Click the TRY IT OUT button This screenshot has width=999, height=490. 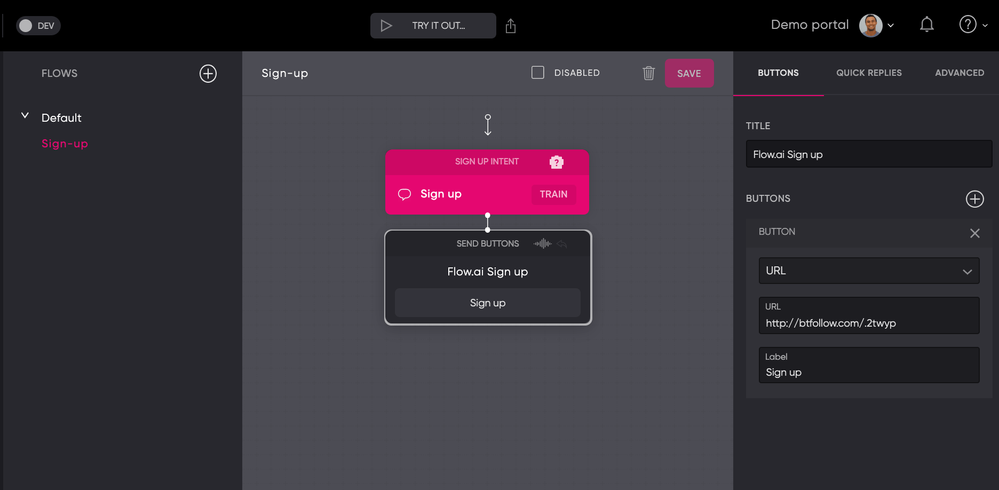pyautogui.click(x=433, y=25)
